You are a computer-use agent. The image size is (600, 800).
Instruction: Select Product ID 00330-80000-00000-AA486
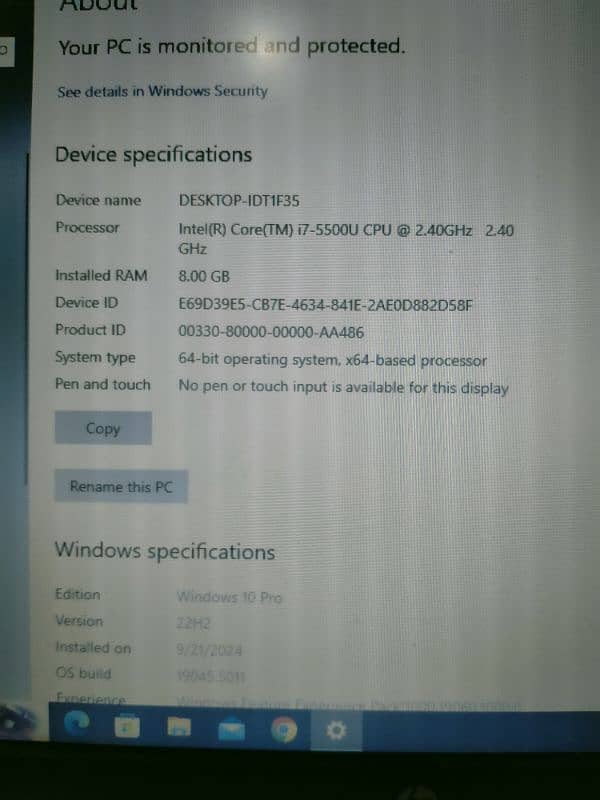click(x=271, y=332)
